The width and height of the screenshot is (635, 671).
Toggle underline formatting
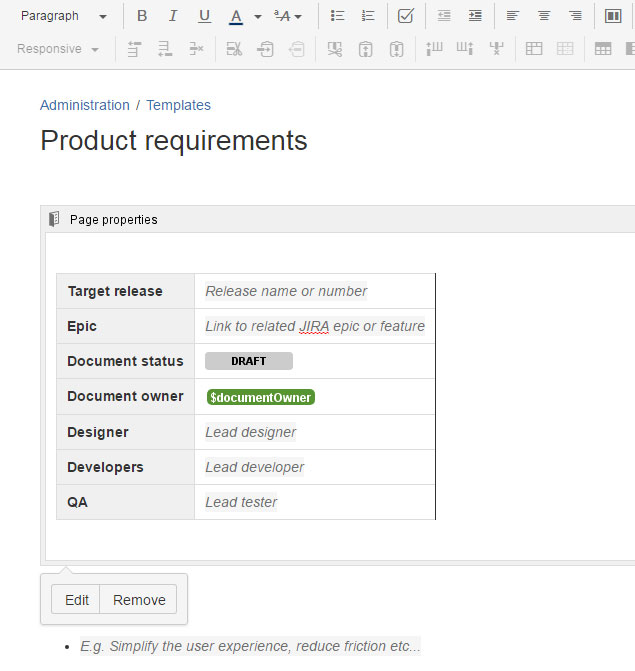[205, 16]
